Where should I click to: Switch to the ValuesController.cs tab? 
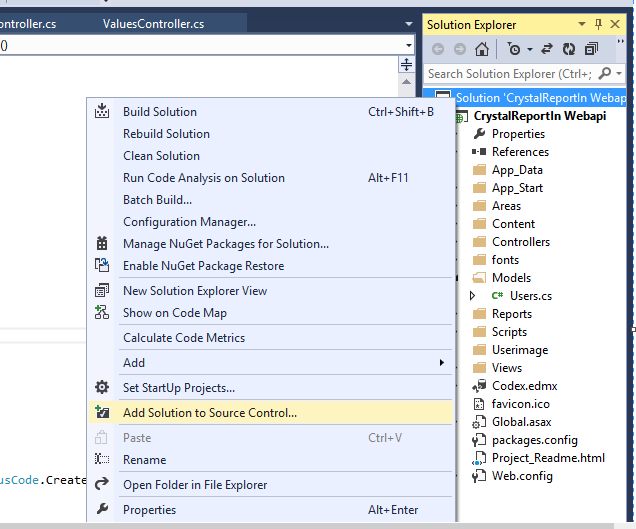pyautogui.click(x=153, y=23)
